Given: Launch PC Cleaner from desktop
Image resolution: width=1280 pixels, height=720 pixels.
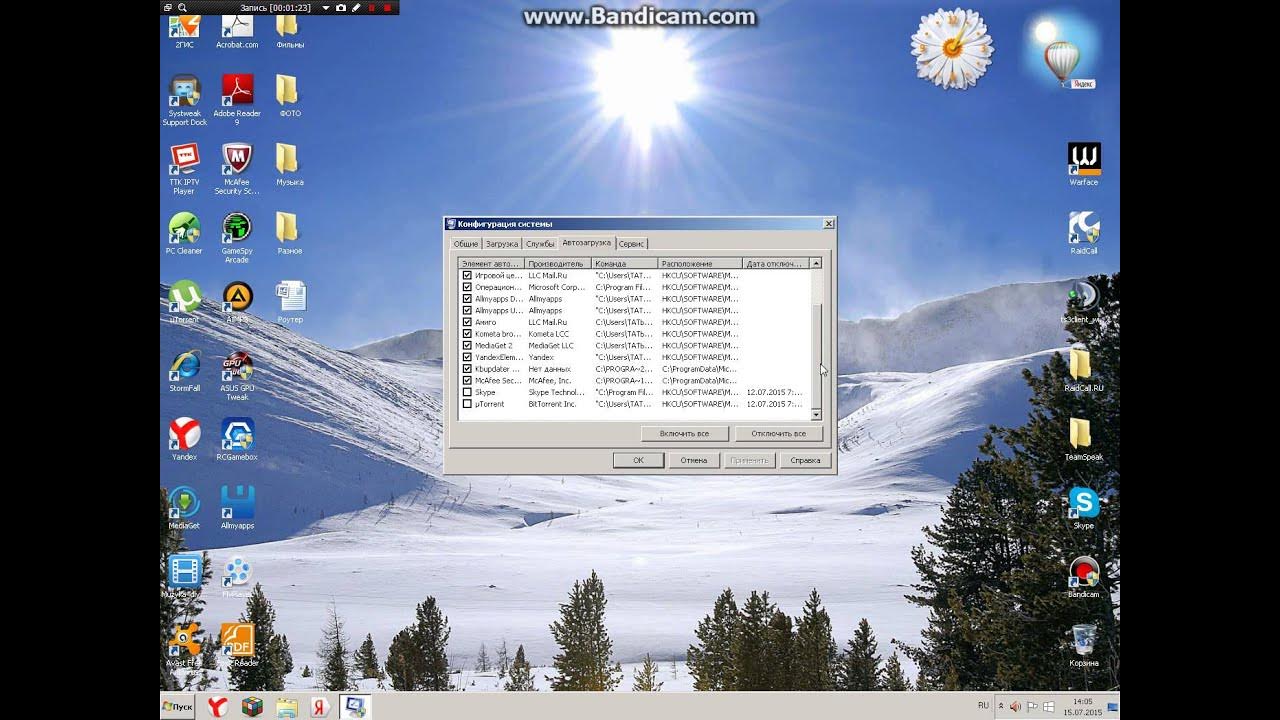Looking at the screenshot, I should click(184, 233).
